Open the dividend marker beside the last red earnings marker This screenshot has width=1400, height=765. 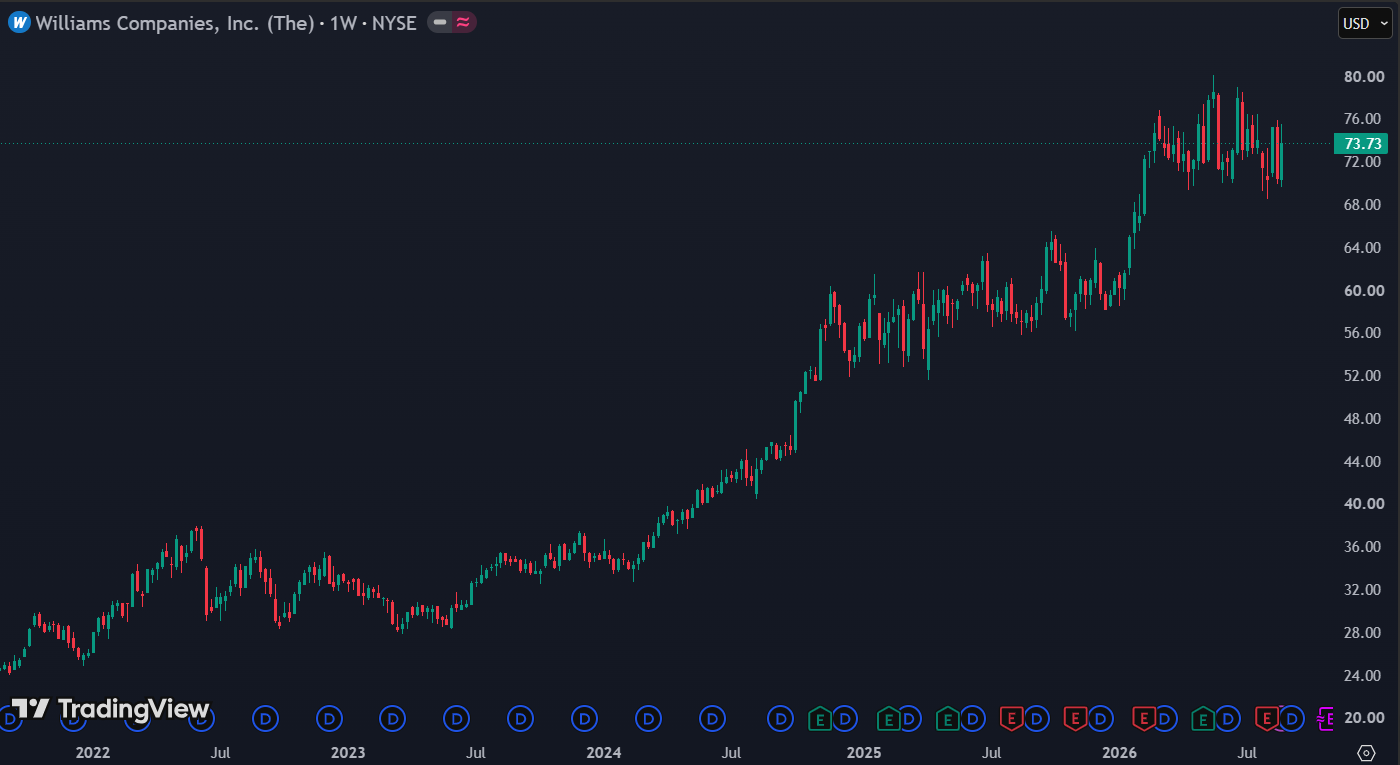coord(1291,718)
